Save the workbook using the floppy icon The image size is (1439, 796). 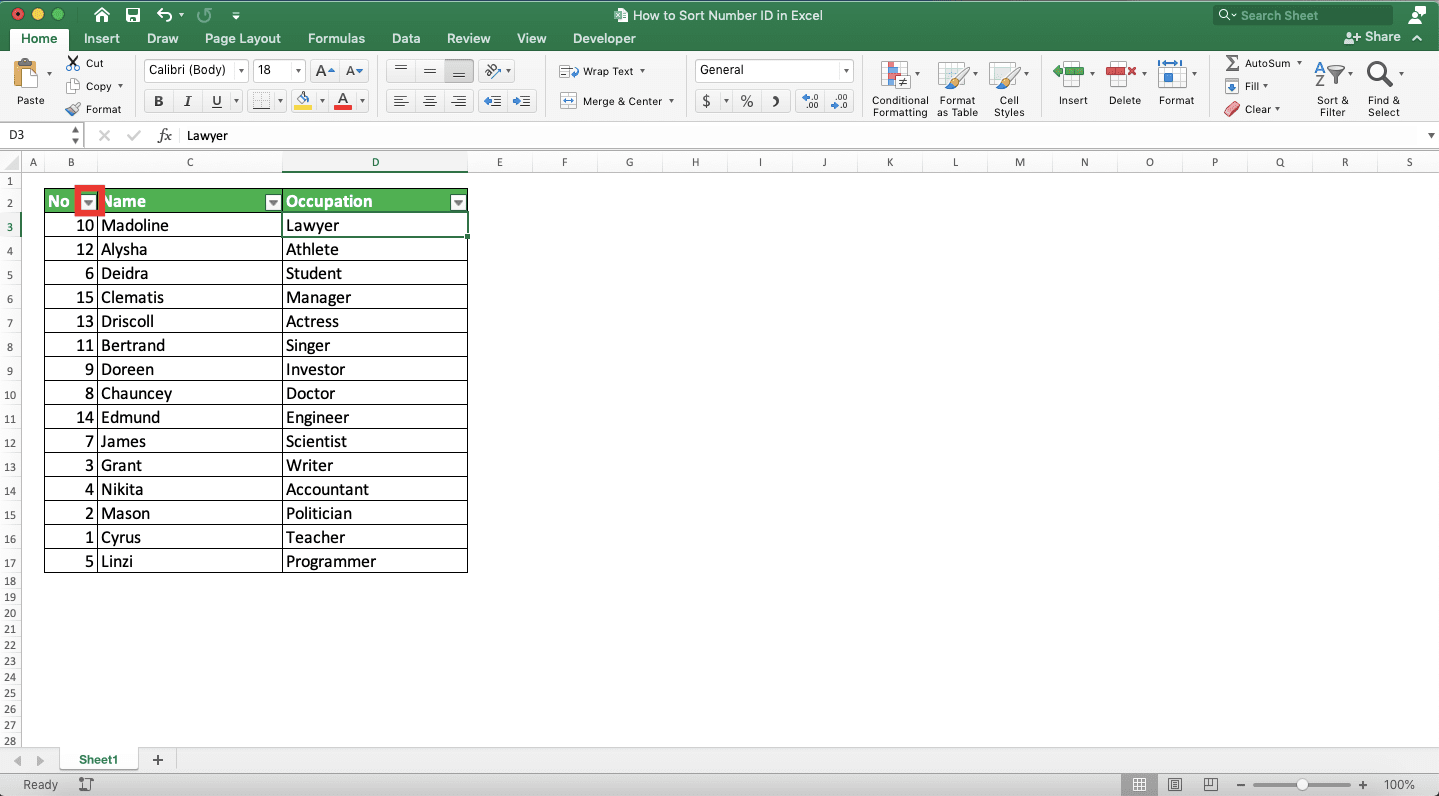(x=133, y=15)
